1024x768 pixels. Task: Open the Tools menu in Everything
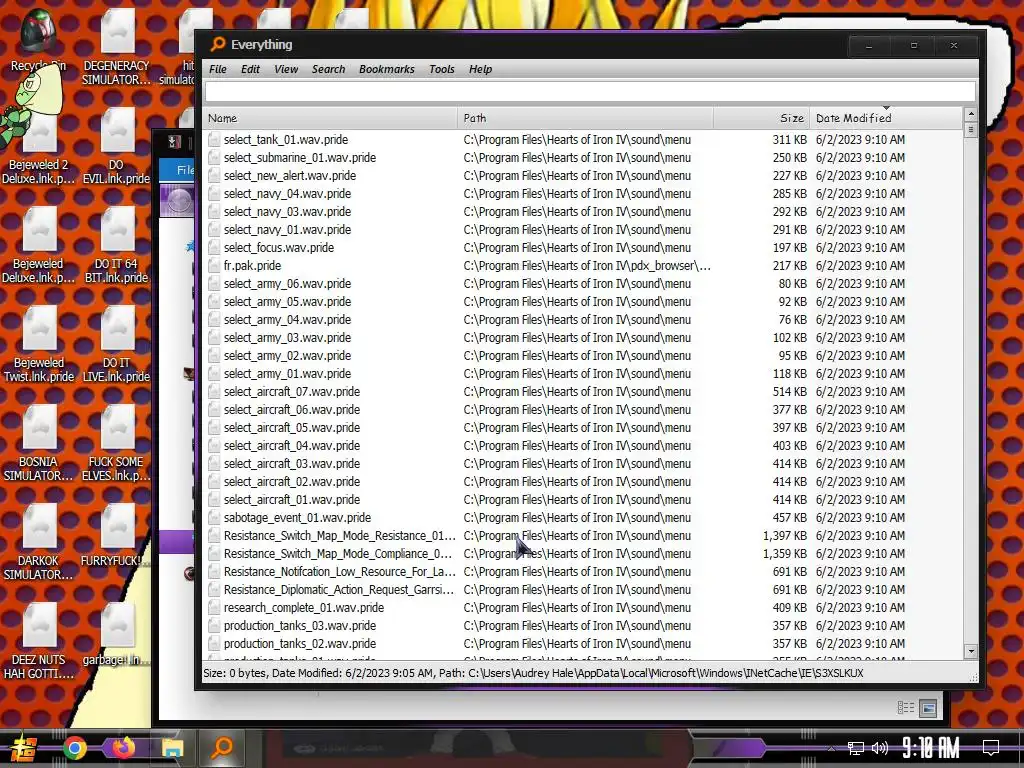pyautogui.click(x=441, y=69)
